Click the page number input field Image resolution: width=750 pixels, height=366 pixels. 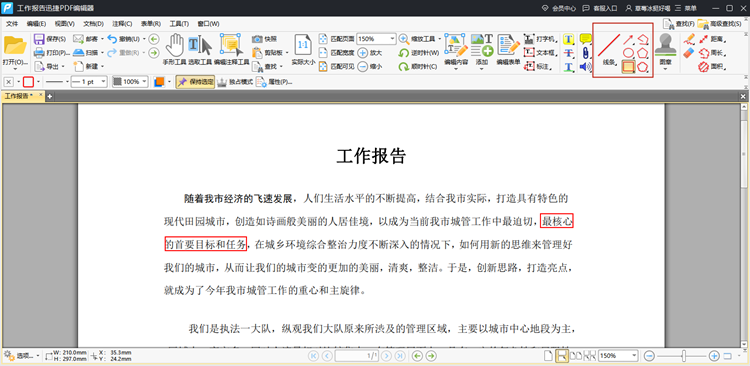357,355
